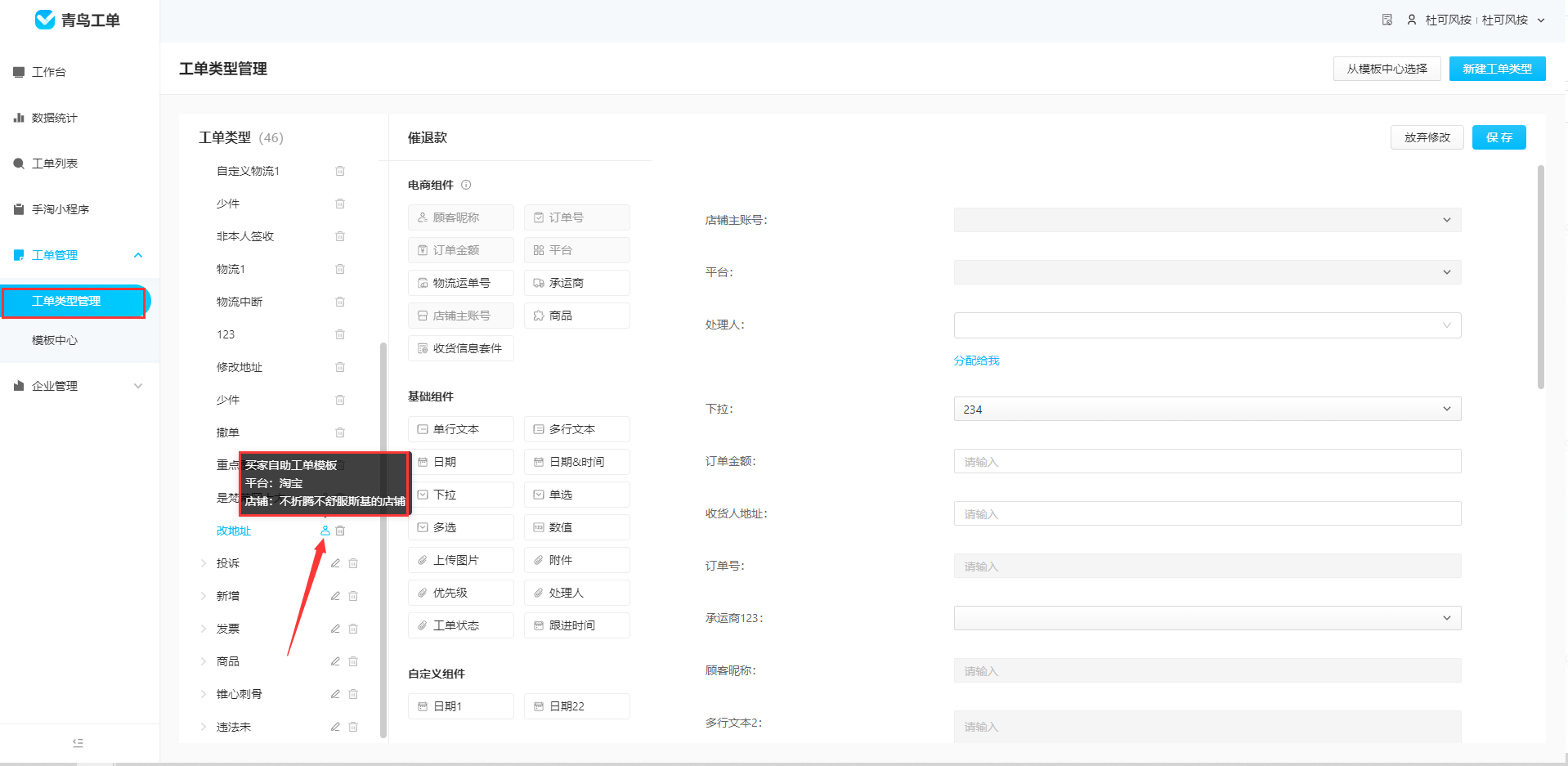1568x766 pixels.
Task: Add the 单行文本 basic component
Action: pos(461,429)
